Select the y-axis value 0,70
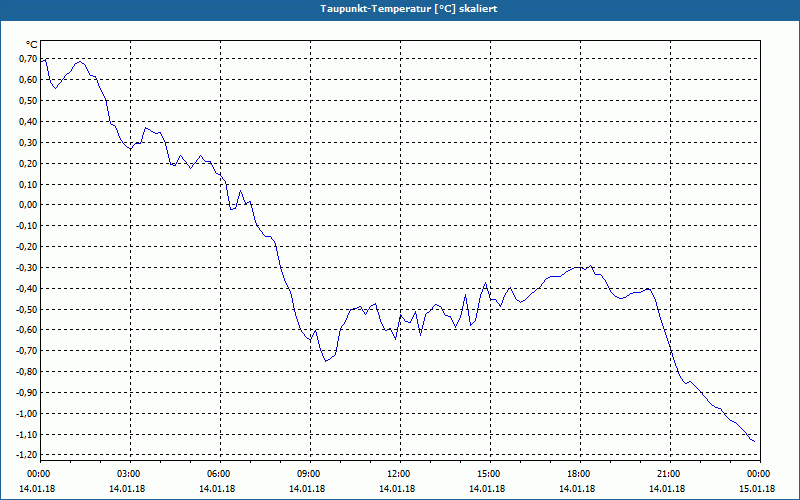Viewport: 800px width, 500px height. (29, 59)
